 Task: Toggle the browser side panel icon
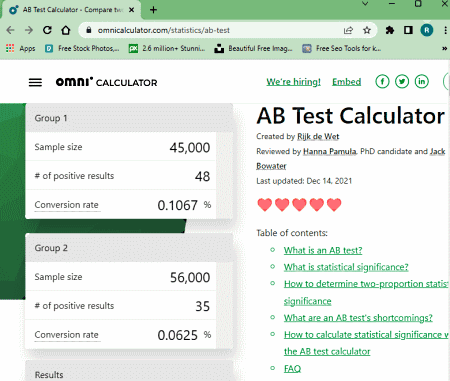pyautogui.click(x=408, y=30)
